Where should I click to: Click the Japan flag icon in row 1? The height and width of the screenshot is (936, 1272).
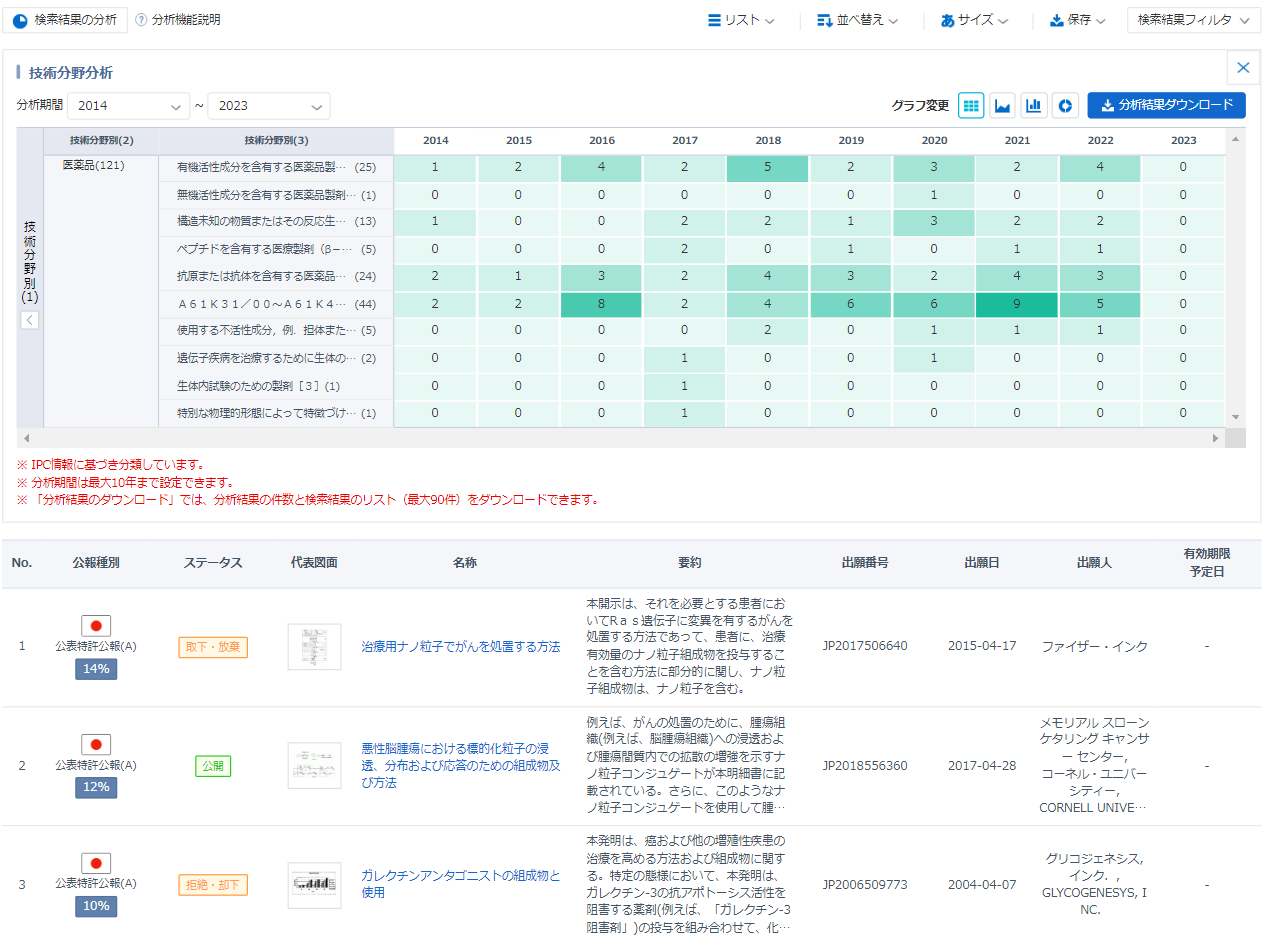[96, 626]
